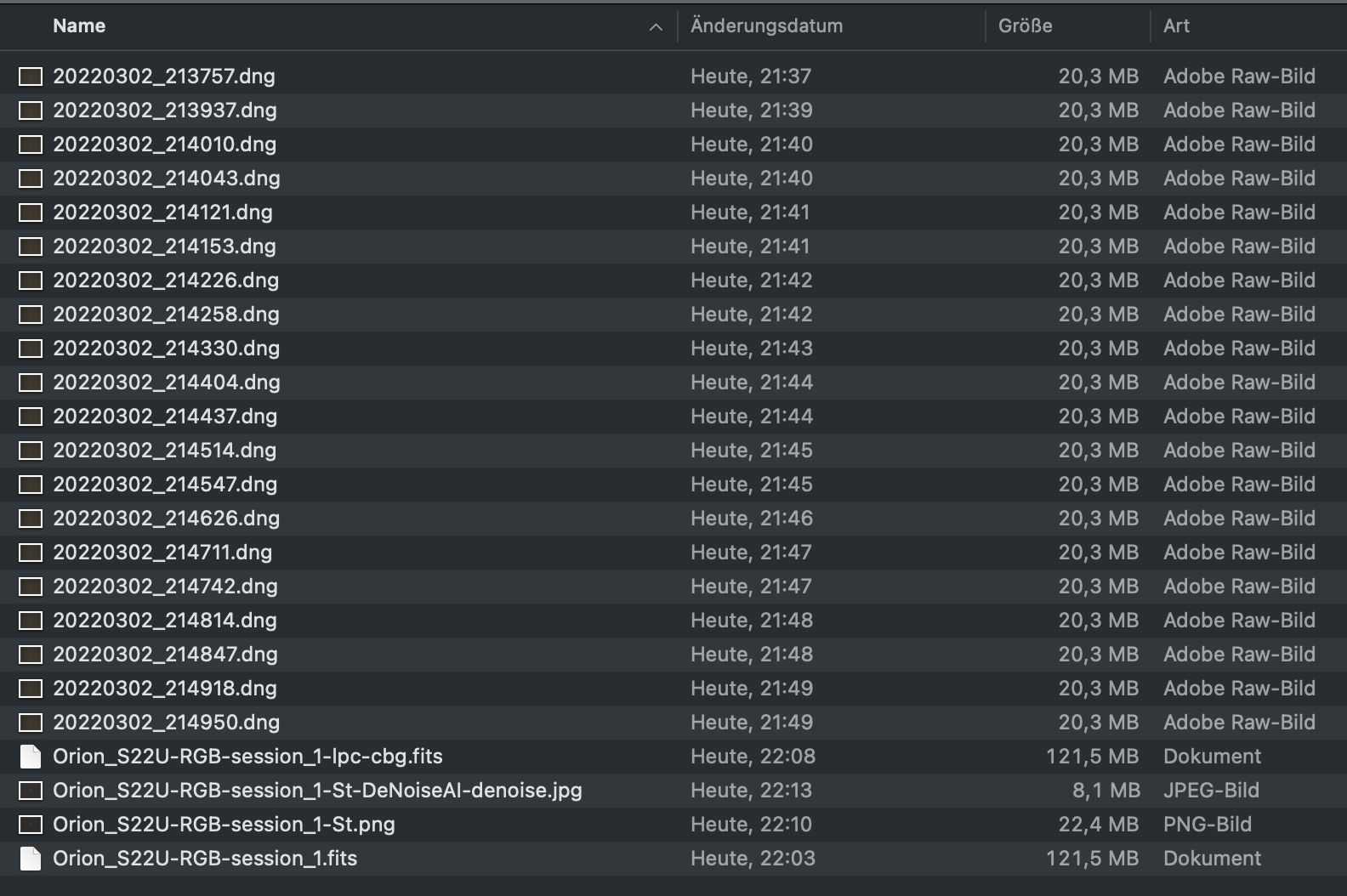Viewport: 1347px width, 896px height.
Task: Click the date Heute, 22:03 of session_1.fits
Action: pyautogui.click(x=753, y=859)
